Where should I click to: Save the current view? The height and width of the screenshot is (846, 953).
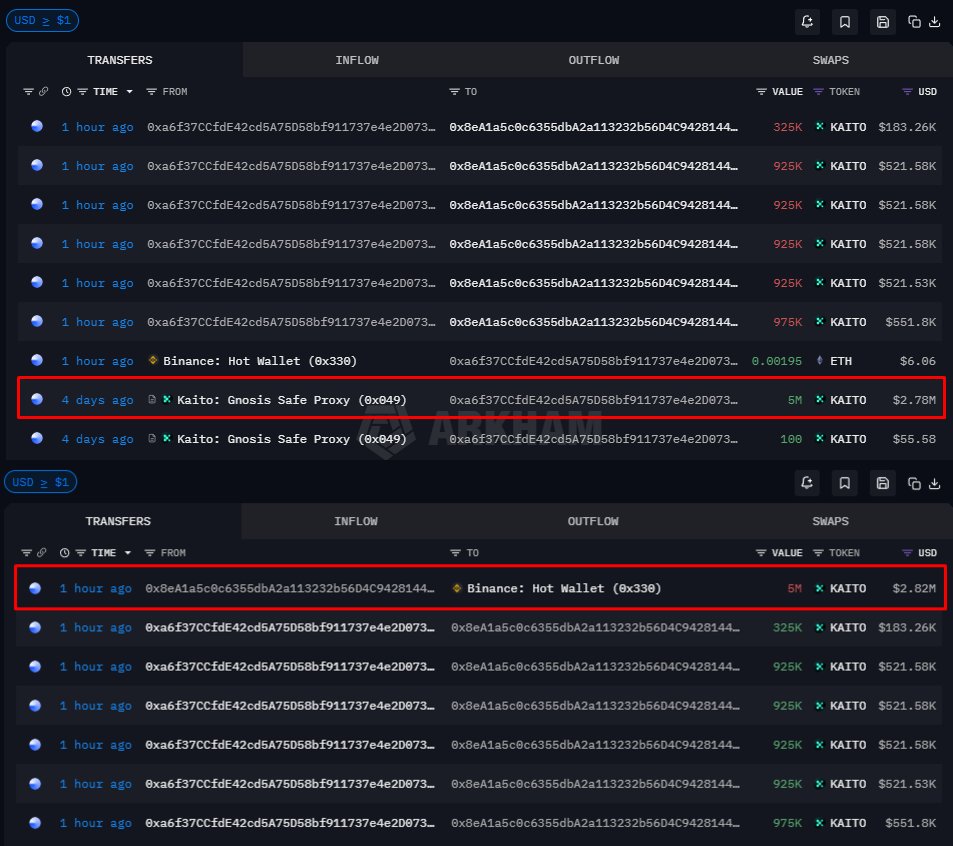tap(882, 21)
